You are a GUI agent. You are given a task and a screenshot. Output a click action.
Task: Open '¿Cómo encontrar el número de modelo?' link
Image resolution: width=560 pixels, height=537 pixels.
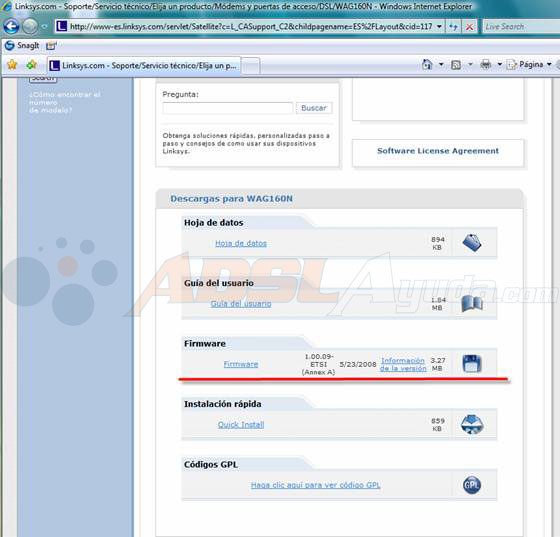65,102
